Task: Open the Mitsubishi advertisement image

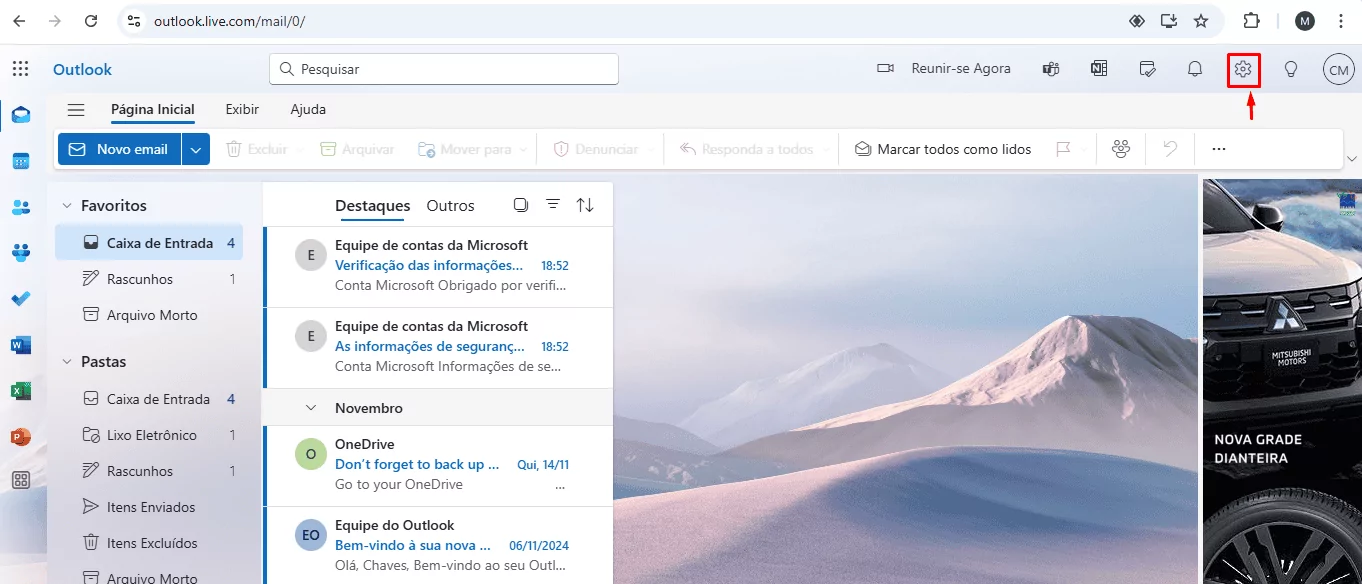Action: 1282,381
